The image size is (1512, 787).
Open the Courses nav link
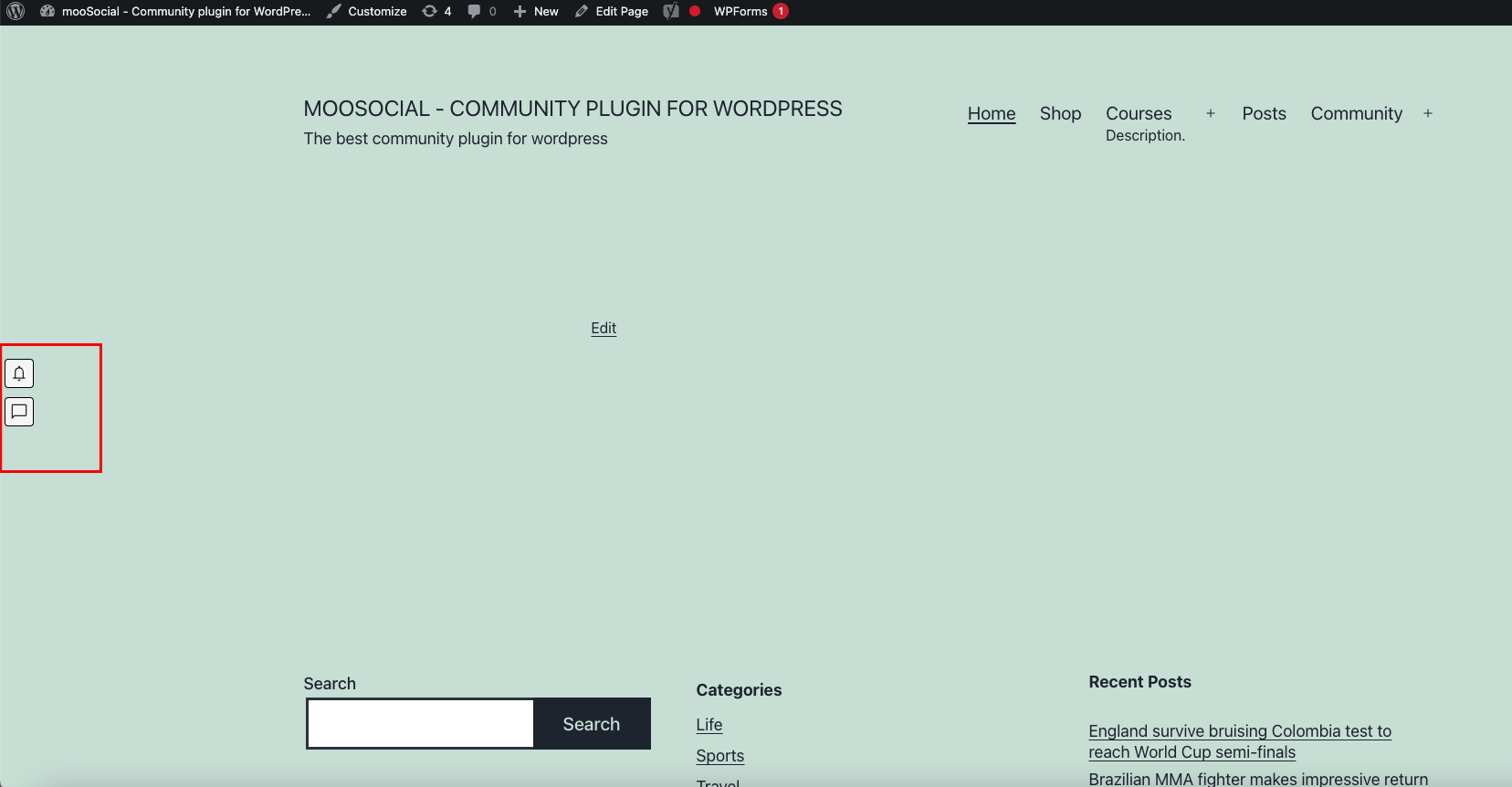(1139, 113)
